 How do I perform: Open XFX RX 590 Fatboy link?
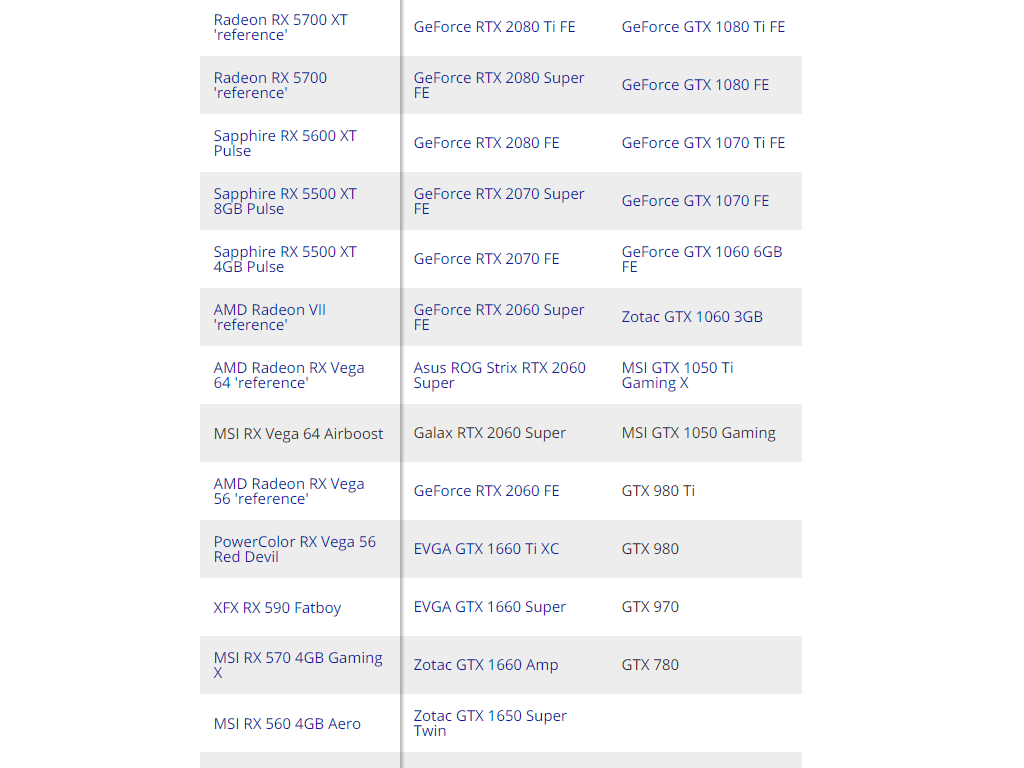click(x=278, y=608)
